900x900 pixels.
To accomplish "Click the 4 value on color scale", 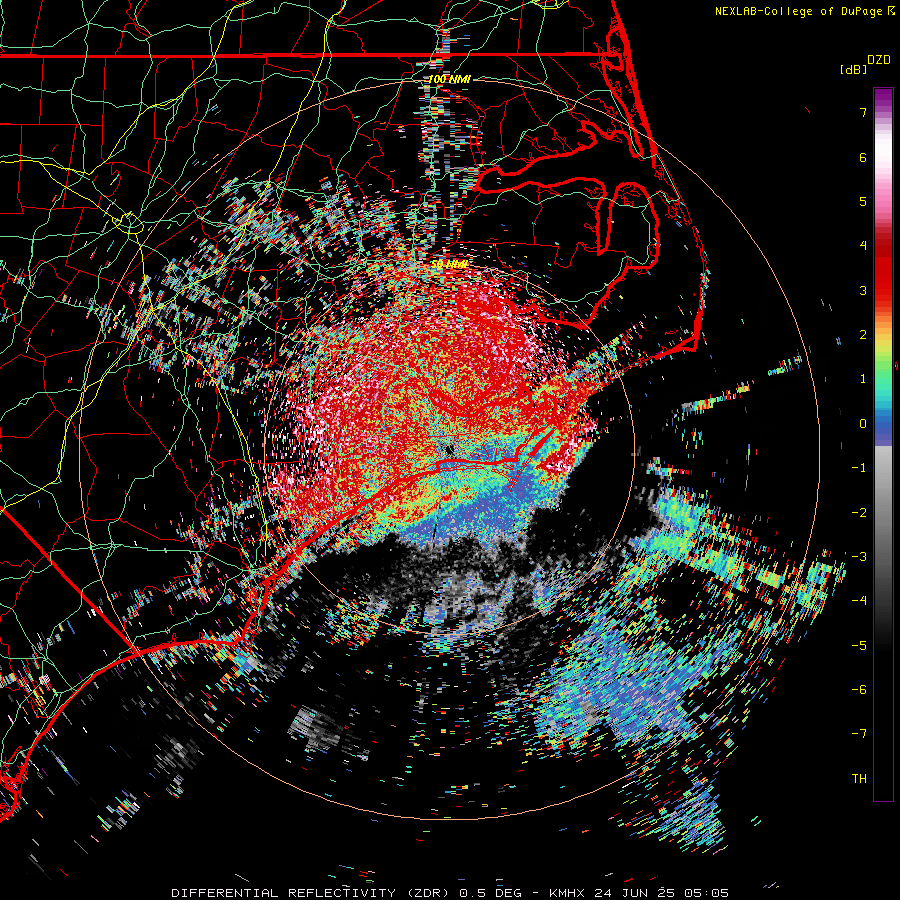I will (863, 246).
